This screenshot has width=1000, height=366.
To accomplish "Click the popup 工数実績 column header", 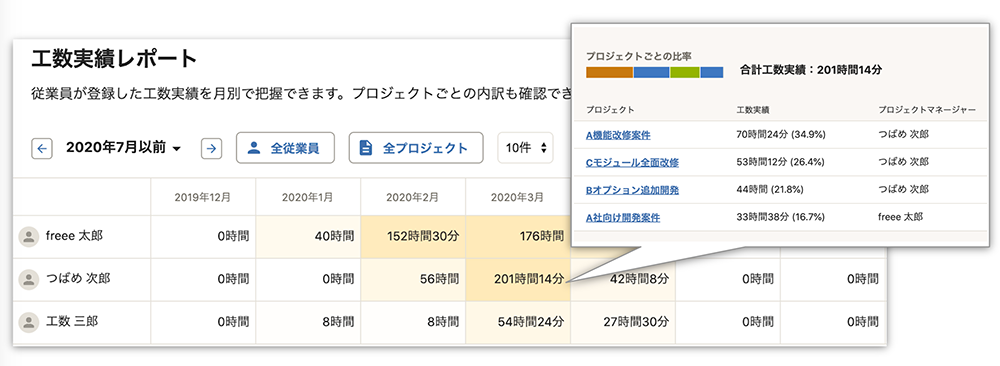I will pyautogui.click(x=753, y=110).
